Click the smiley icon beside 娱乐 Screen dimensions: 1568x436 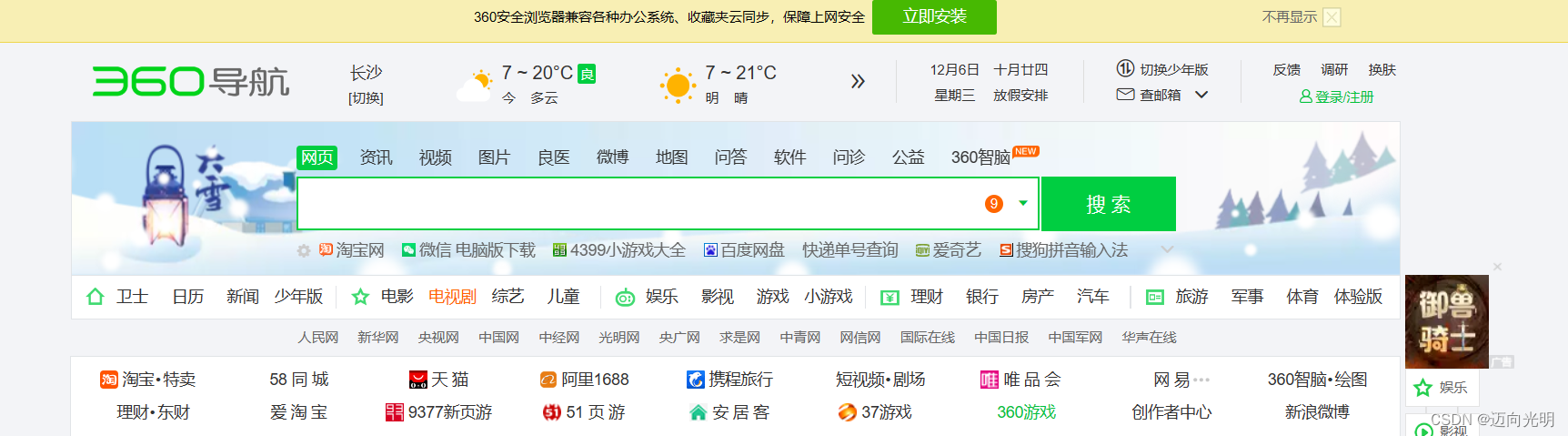(x=625, y=298)
